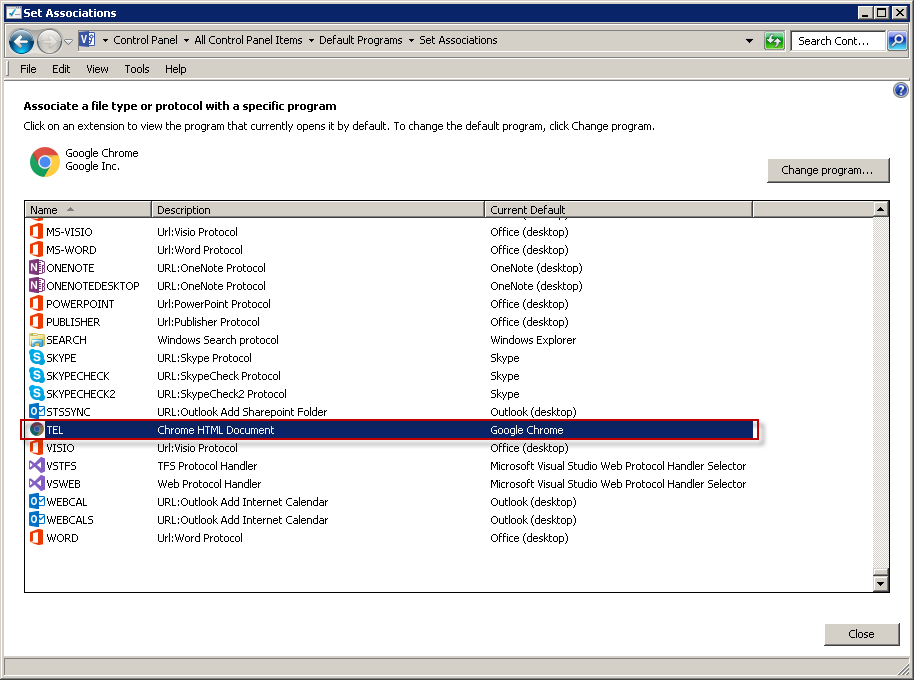
Task: Click the Google Chrome logo above the list
Action: pyautogui.click(x=45, y=161)
